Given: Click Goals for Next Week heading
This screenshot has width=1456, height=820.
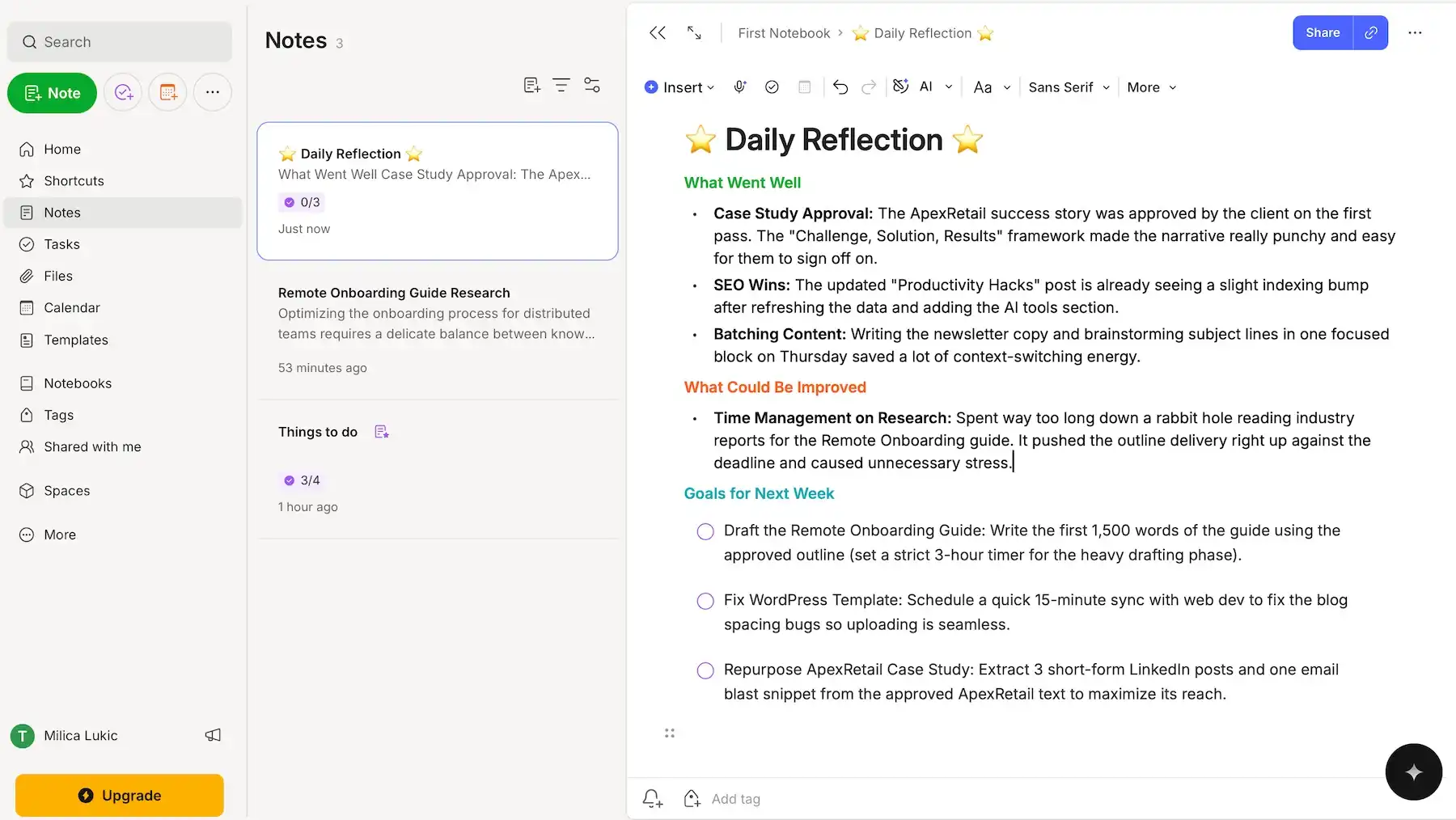Looking at the screenshot, I should click(x=759, y=493).
